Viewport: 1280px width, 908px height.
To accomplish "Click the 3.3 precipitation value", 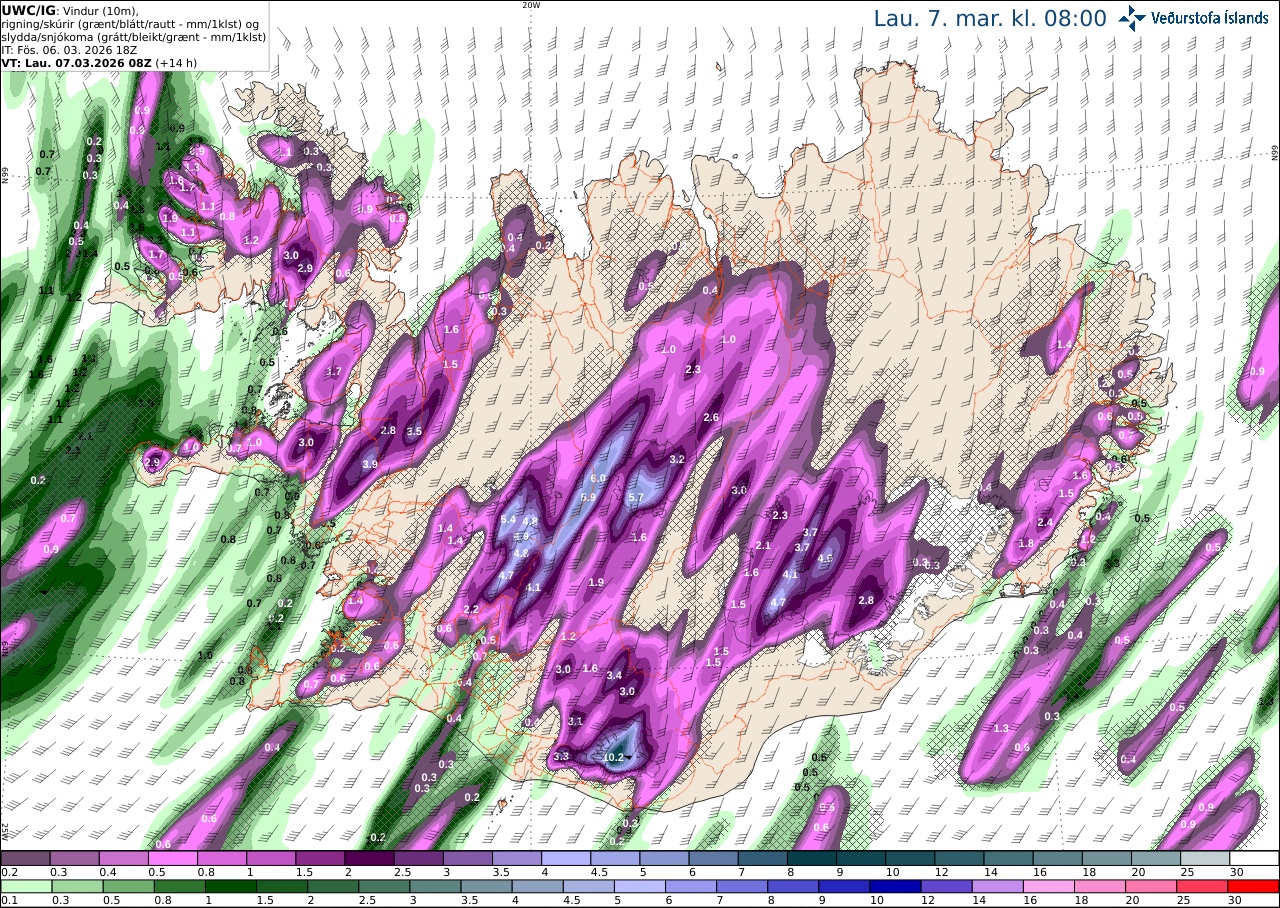I will tap(561, 756).
